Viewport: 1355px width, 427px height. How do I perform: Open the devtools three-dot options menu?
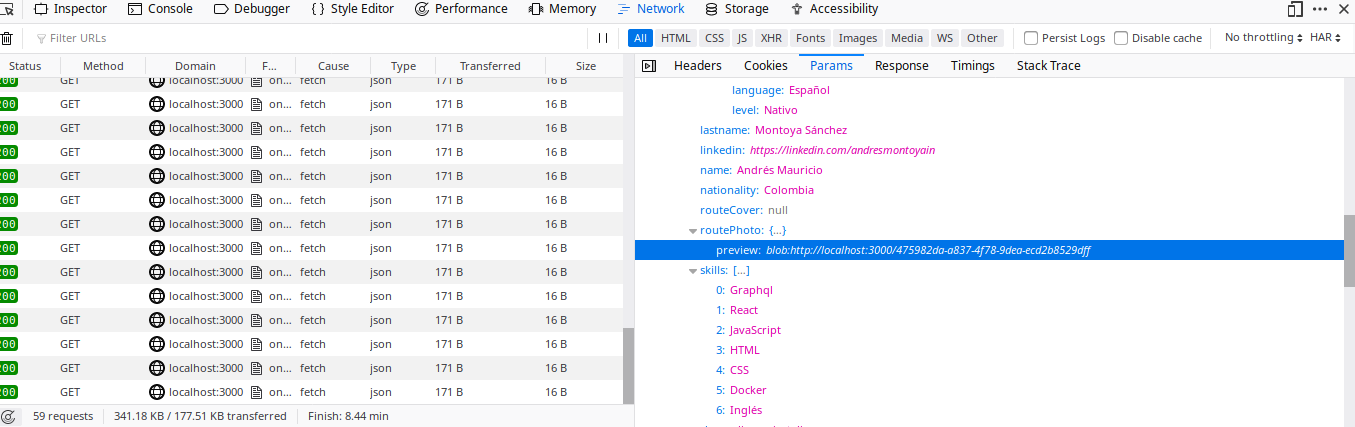1322,9
